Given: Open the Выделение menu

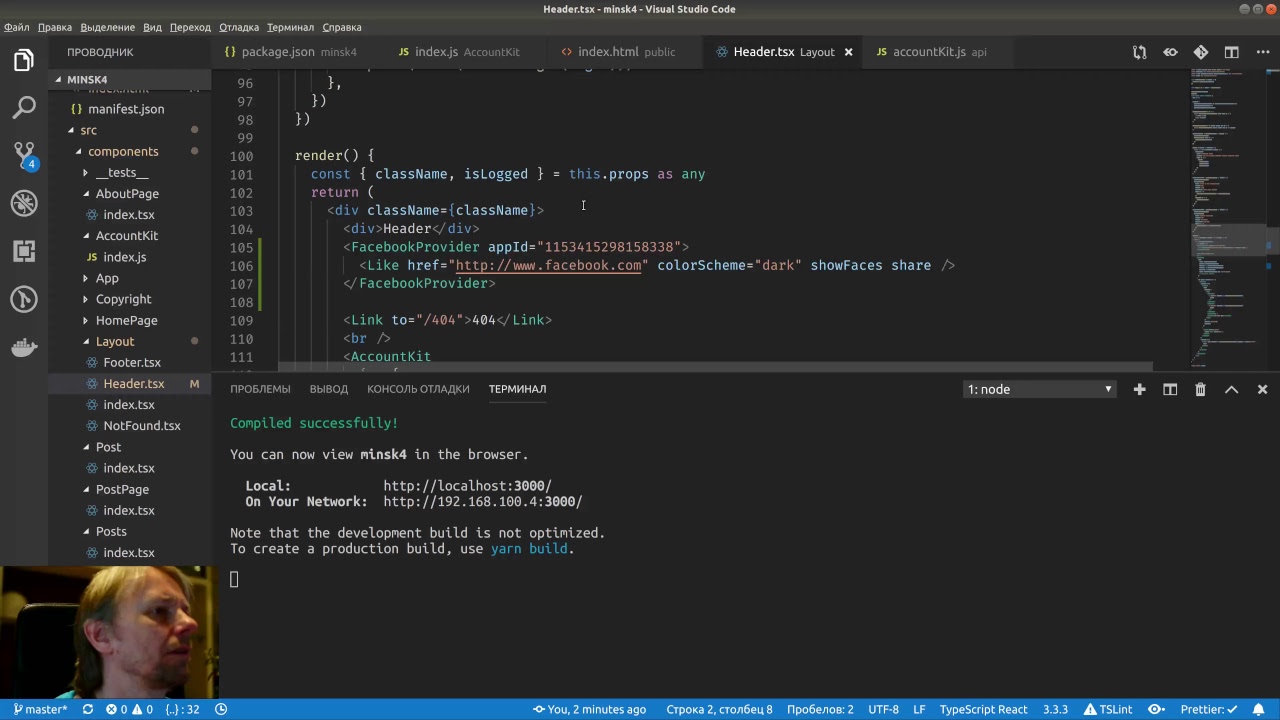Looking at the screenshot, I should pos(107,27).
